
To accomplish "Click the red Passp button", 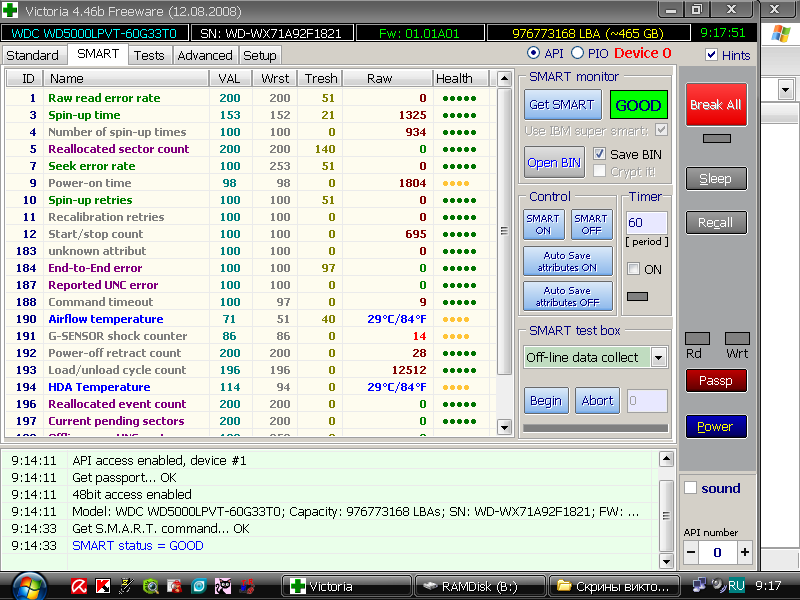I will pos(716,381).
